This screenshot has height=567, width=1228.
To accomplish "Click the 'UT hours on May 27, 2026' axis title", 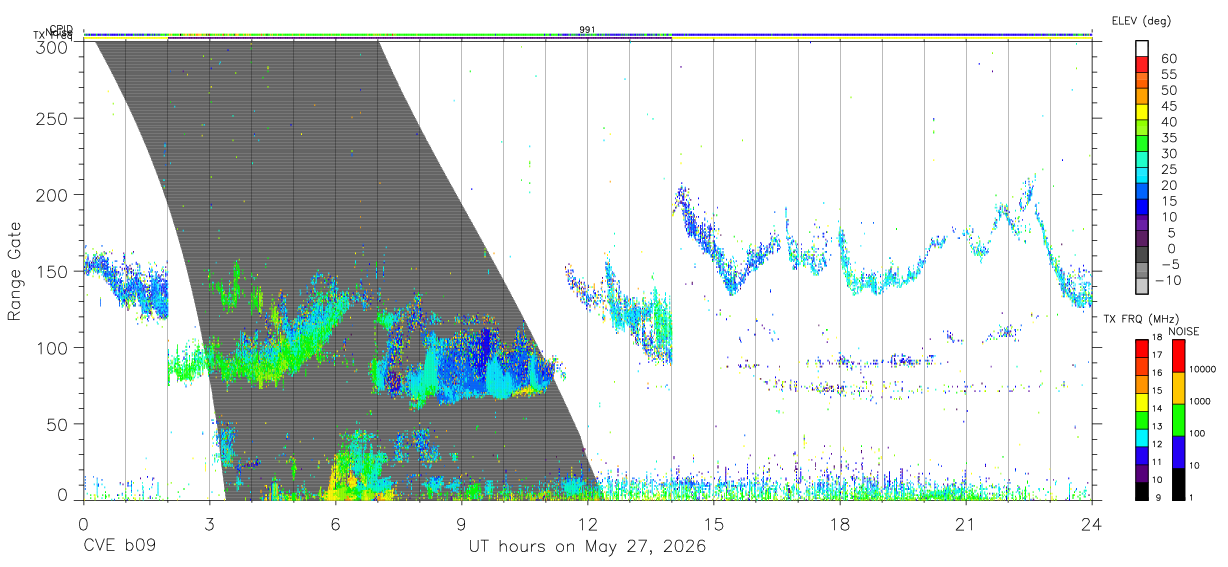I will [587, 547].
